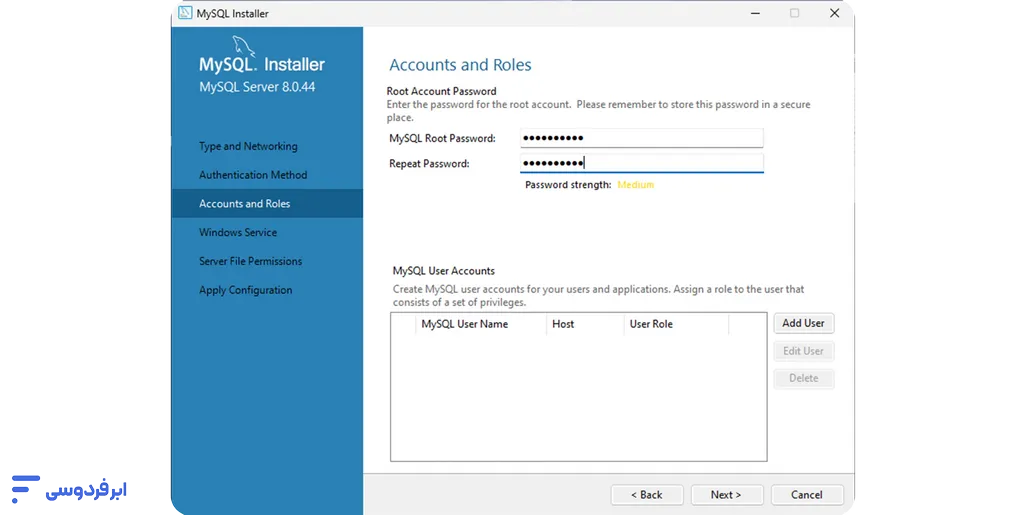Cancel the MySQL installation

pos(807,495)
